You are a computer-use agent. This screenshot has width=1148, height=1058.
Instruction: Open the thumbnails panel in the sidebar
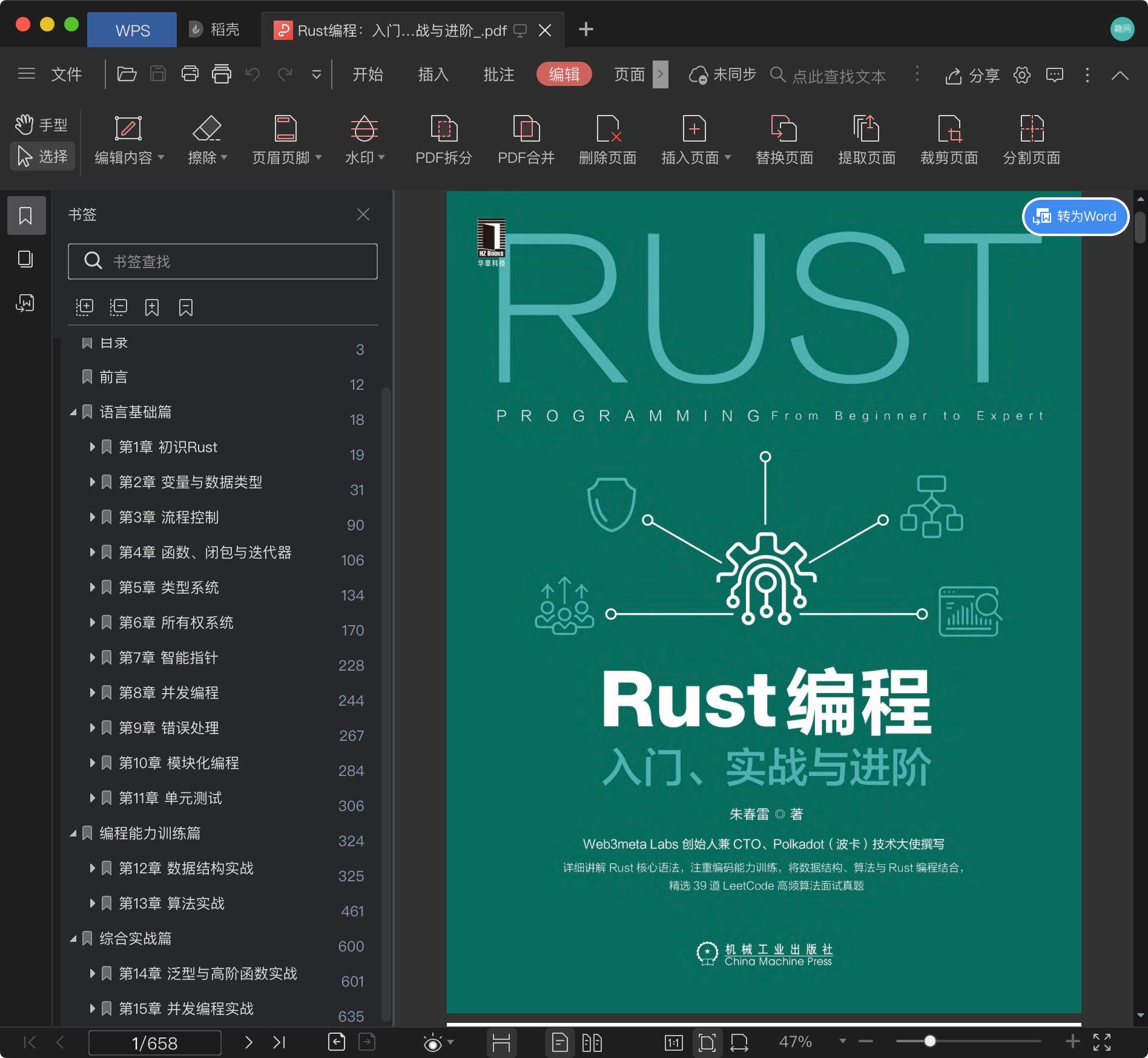25,259
